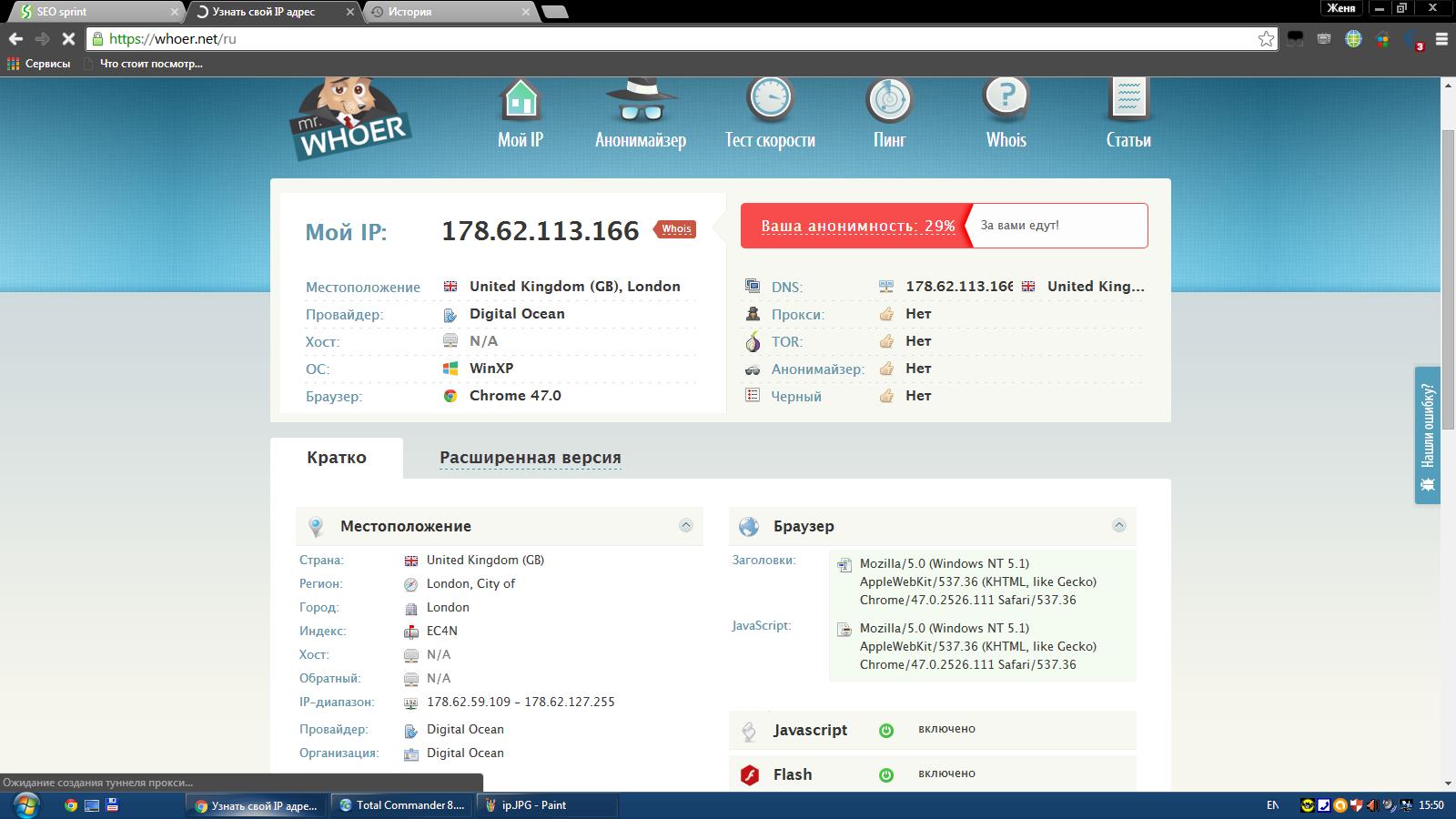Open the Сервисы apps bookmark

(39, 64)
